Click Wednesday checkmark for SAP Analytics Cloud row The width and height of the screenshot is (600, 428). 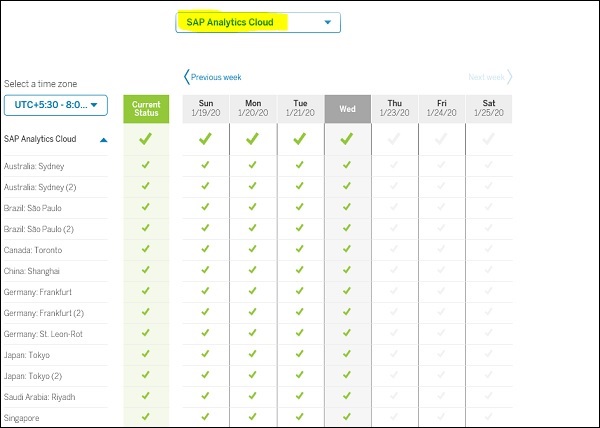click(346, 140)
